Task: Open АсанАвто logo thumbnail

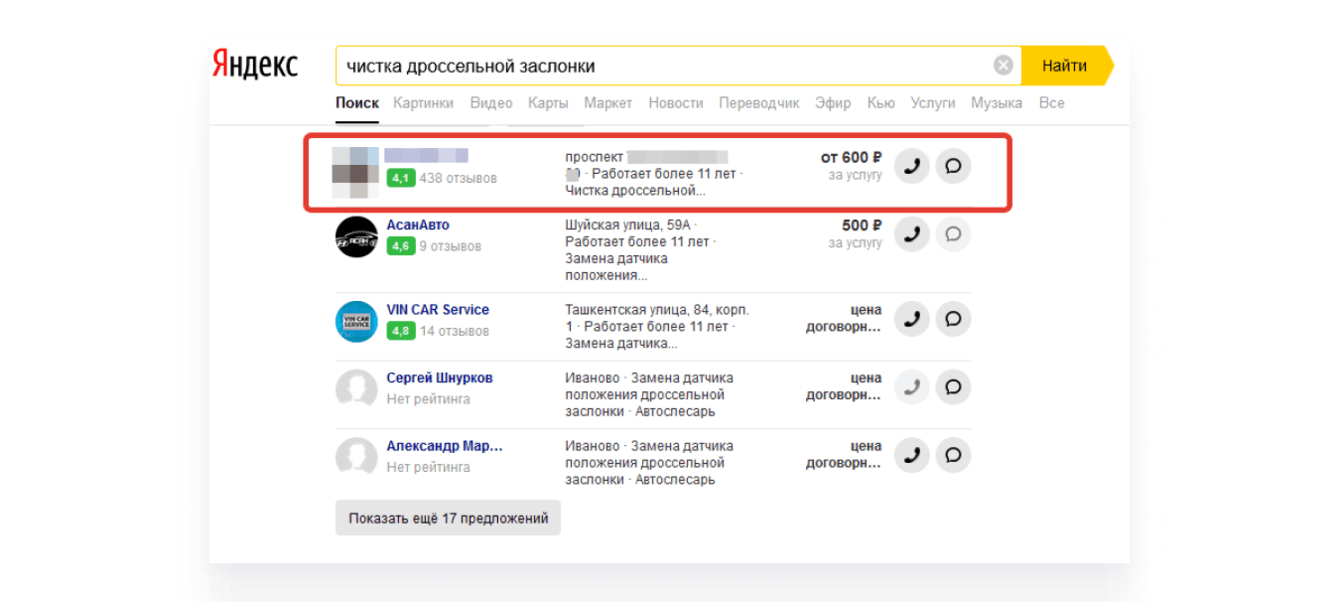Action: (x=356, y=236)
